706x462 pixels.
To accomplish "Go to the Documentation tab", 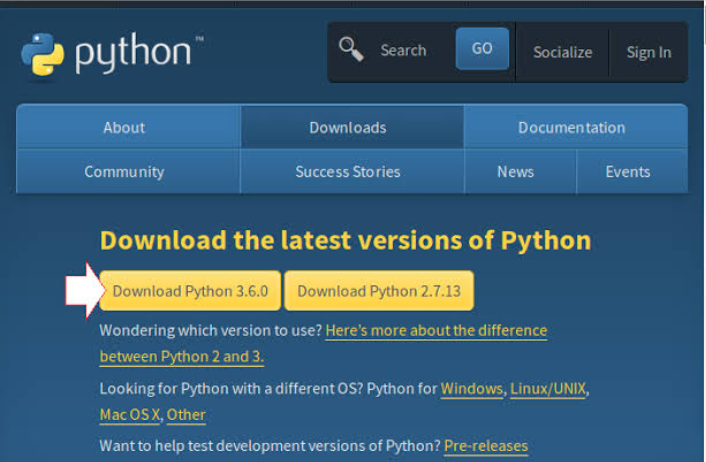I will coord(571,127).
